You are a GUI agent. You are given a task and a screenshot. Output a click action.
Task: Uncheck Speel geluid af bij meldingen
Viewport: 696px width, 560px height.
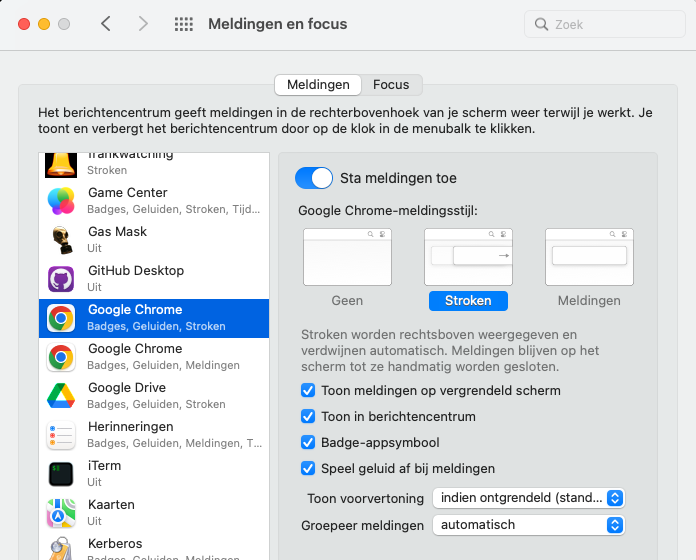pos(308,468)
